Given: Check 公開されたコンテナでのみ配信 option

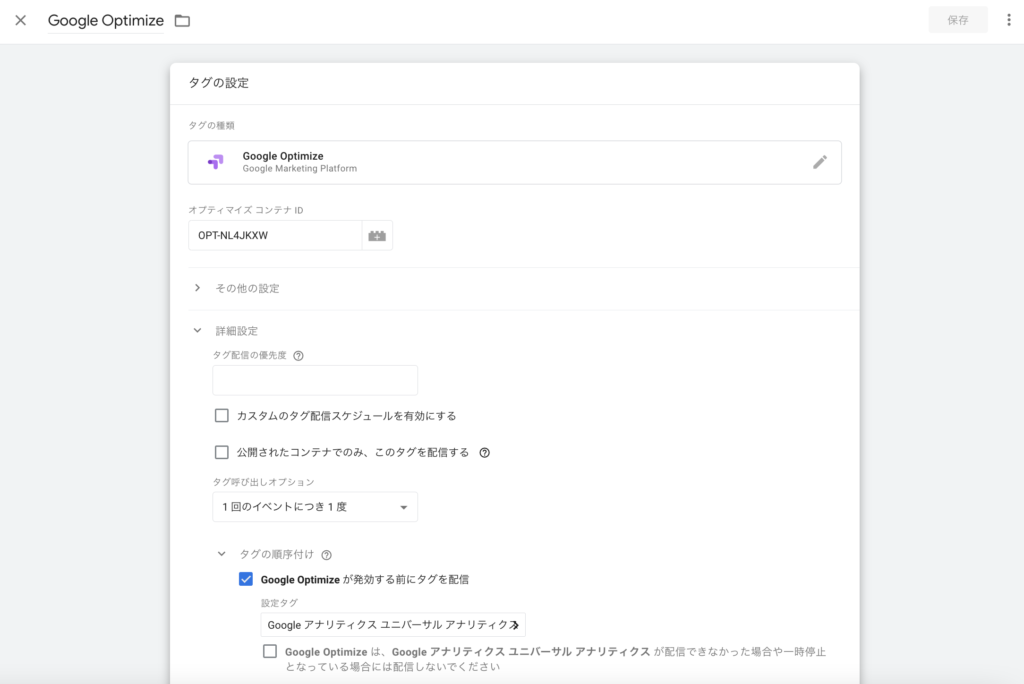Looking at the screenshot, I should click(222, 452).
